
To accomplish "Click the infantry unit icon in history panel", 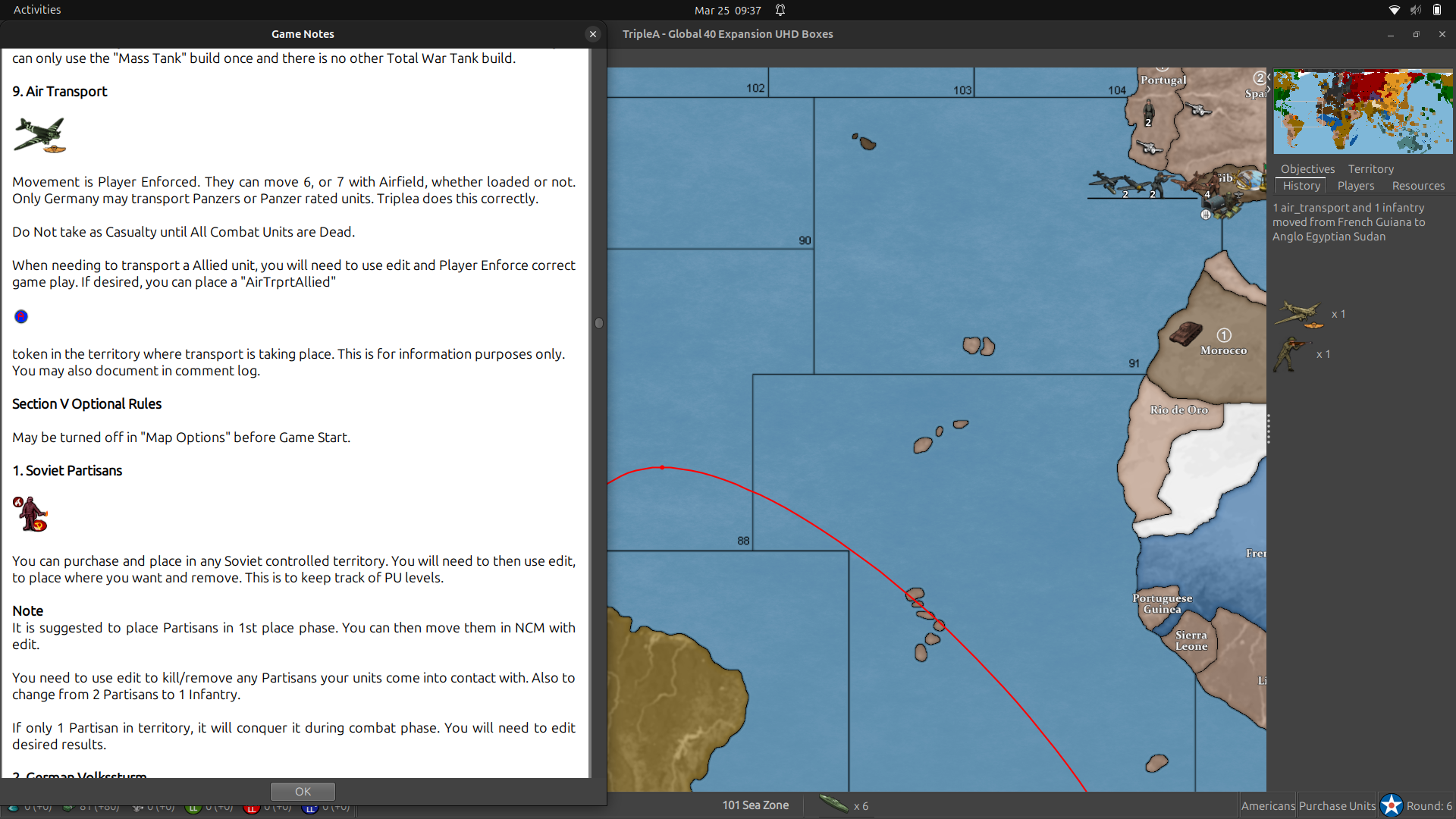I will pos(1290,354).
